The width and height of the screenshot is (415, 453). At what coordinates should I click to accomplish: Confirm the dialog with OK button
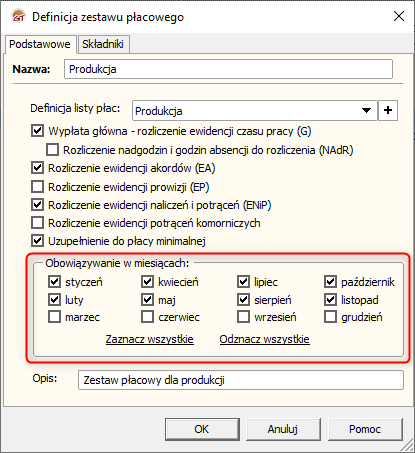point(202,429)
